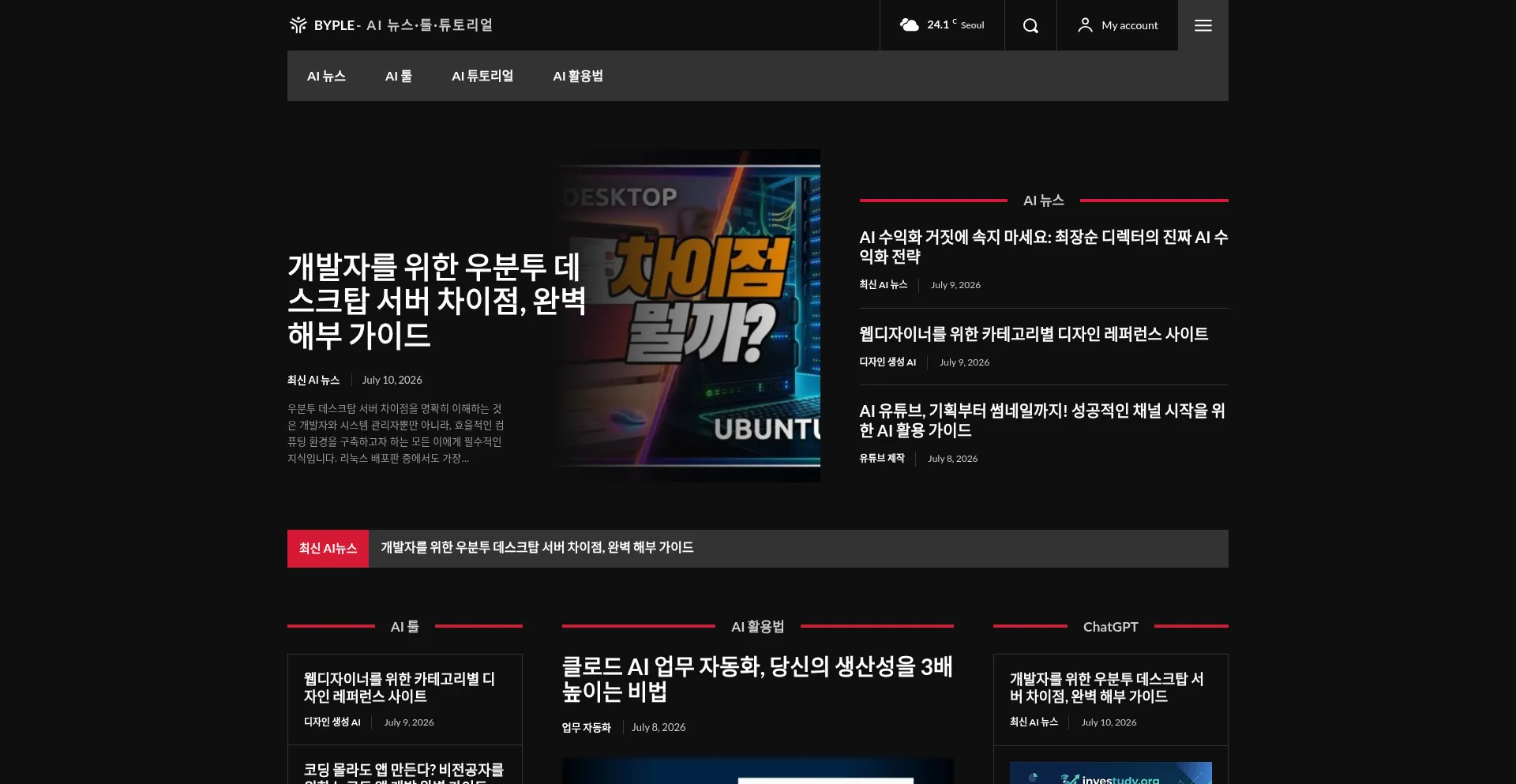
Task: Click the AI 툴 section heading
Action: (405, 626)
